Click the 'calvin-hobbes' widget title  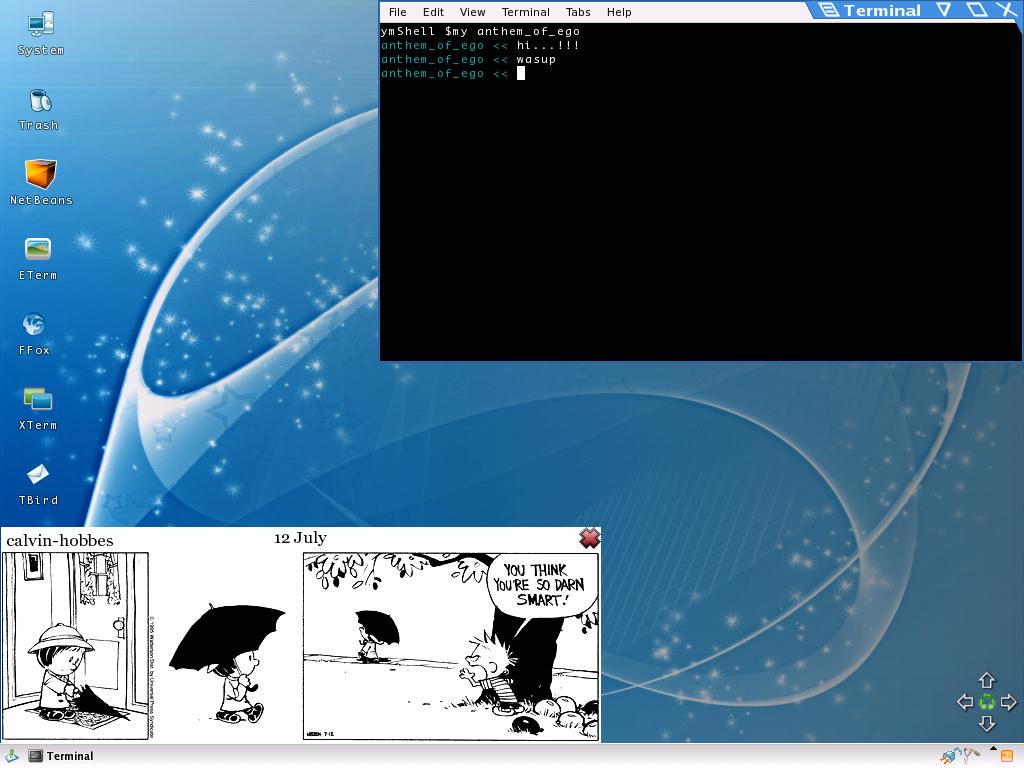point(59,541)
